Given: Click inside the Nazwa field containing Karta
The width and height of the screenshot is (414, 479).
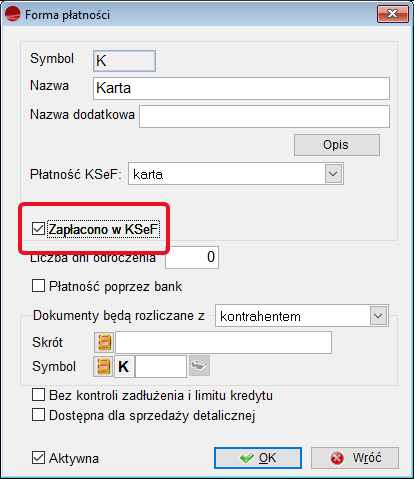Looking at the screenshot, I should tap(241, 88).
